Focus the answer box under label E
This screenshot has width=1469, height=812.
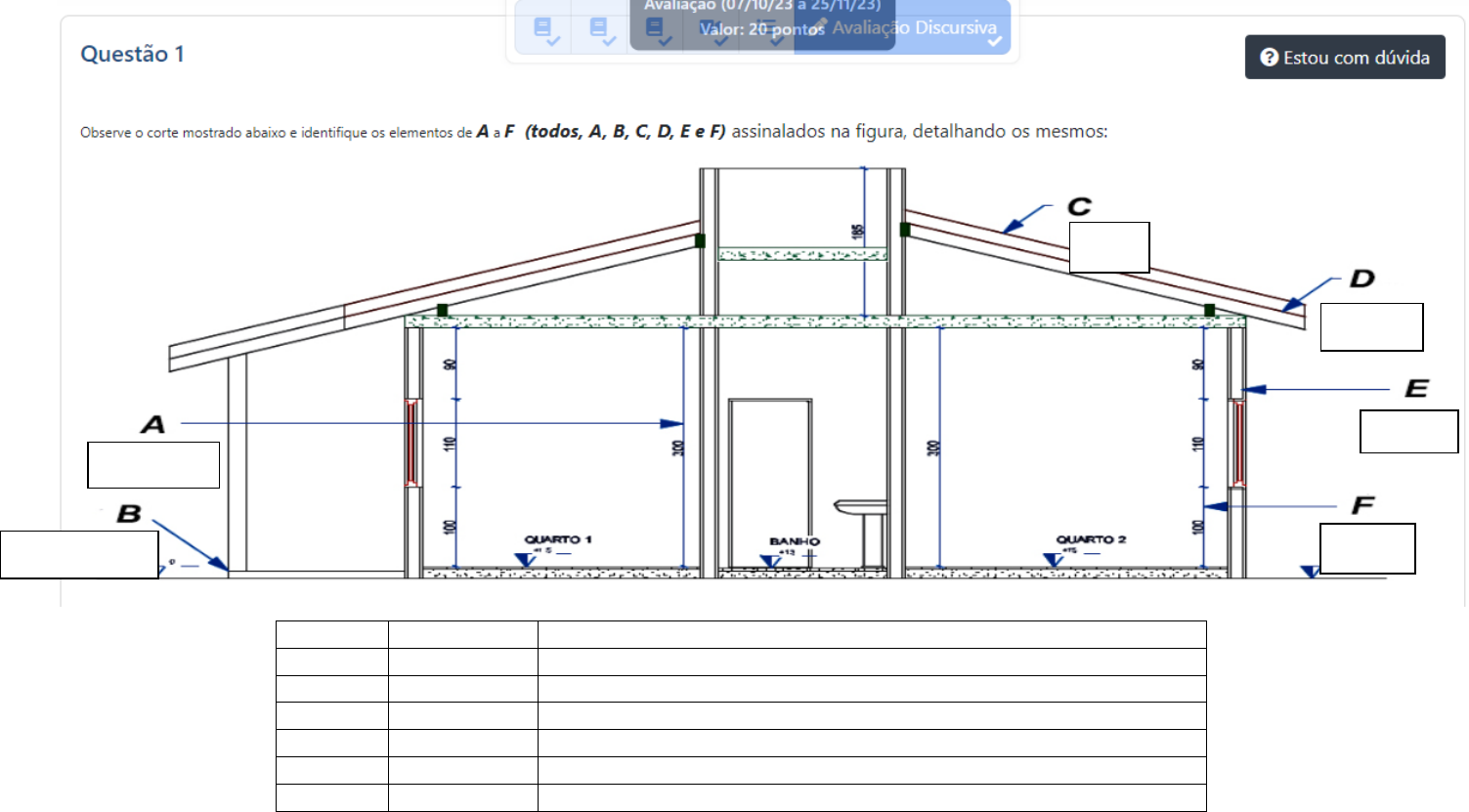coord(1408,432)
